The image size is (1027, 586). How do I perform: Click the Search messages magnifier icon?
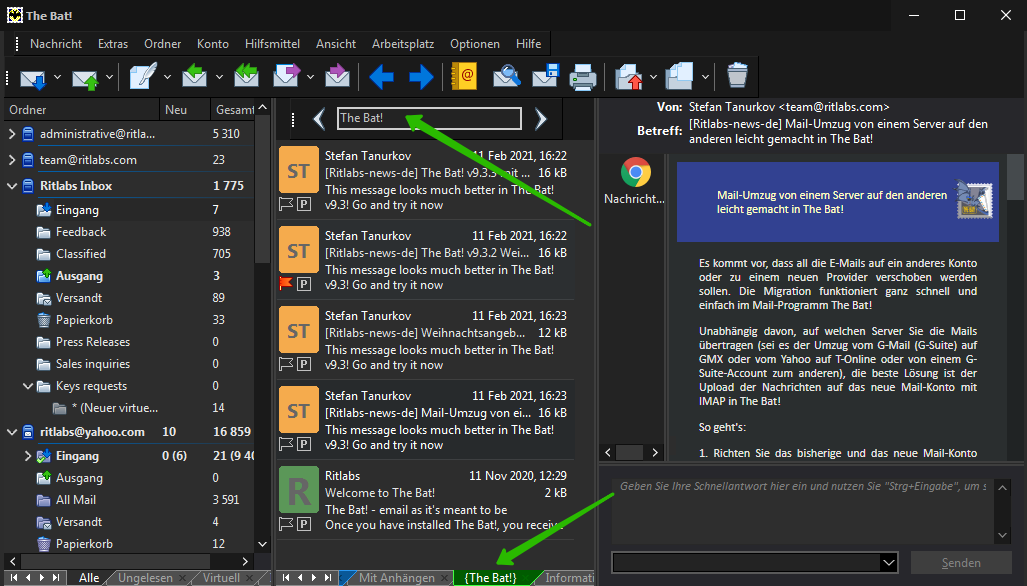point(507,77)
